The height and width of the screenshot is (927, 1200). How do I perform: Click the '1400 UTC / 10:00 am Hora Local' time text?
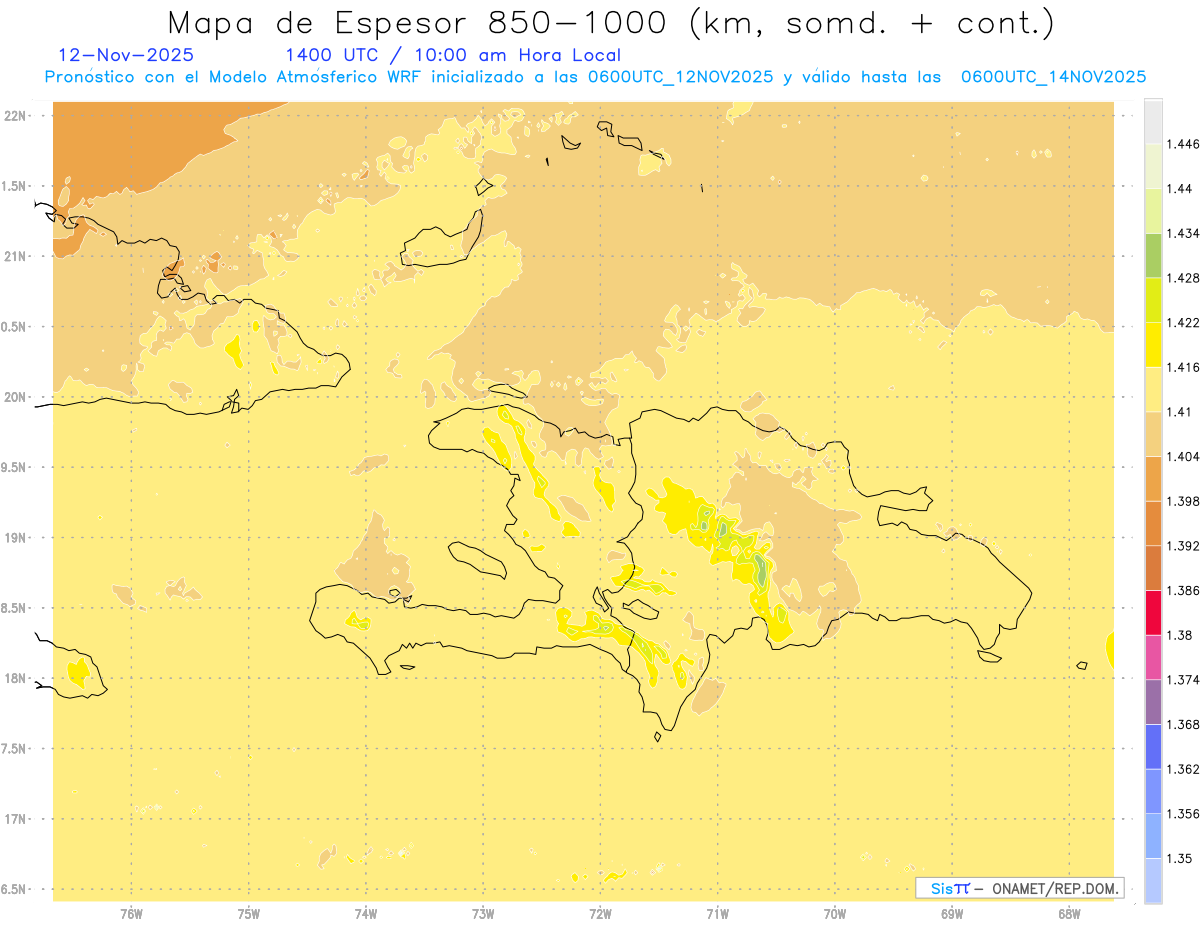[453, 56]
